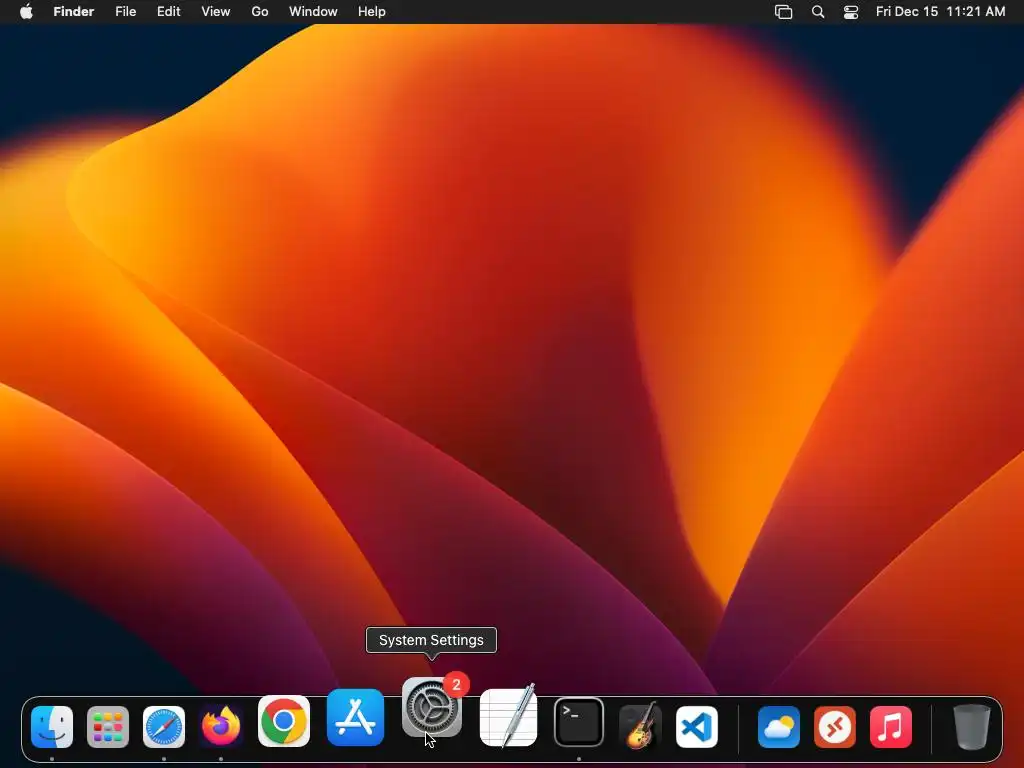The height and width of the screenshot is (768, 1024).
Task: Open the Go menu
Action: point(260,11)
